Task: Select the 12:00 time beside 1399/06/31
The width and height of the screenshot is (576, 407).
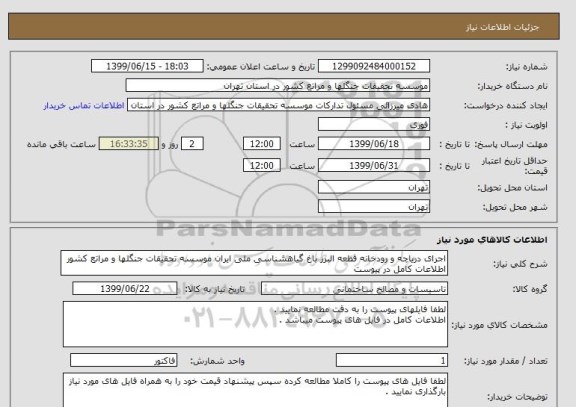Action: point(262,165)
